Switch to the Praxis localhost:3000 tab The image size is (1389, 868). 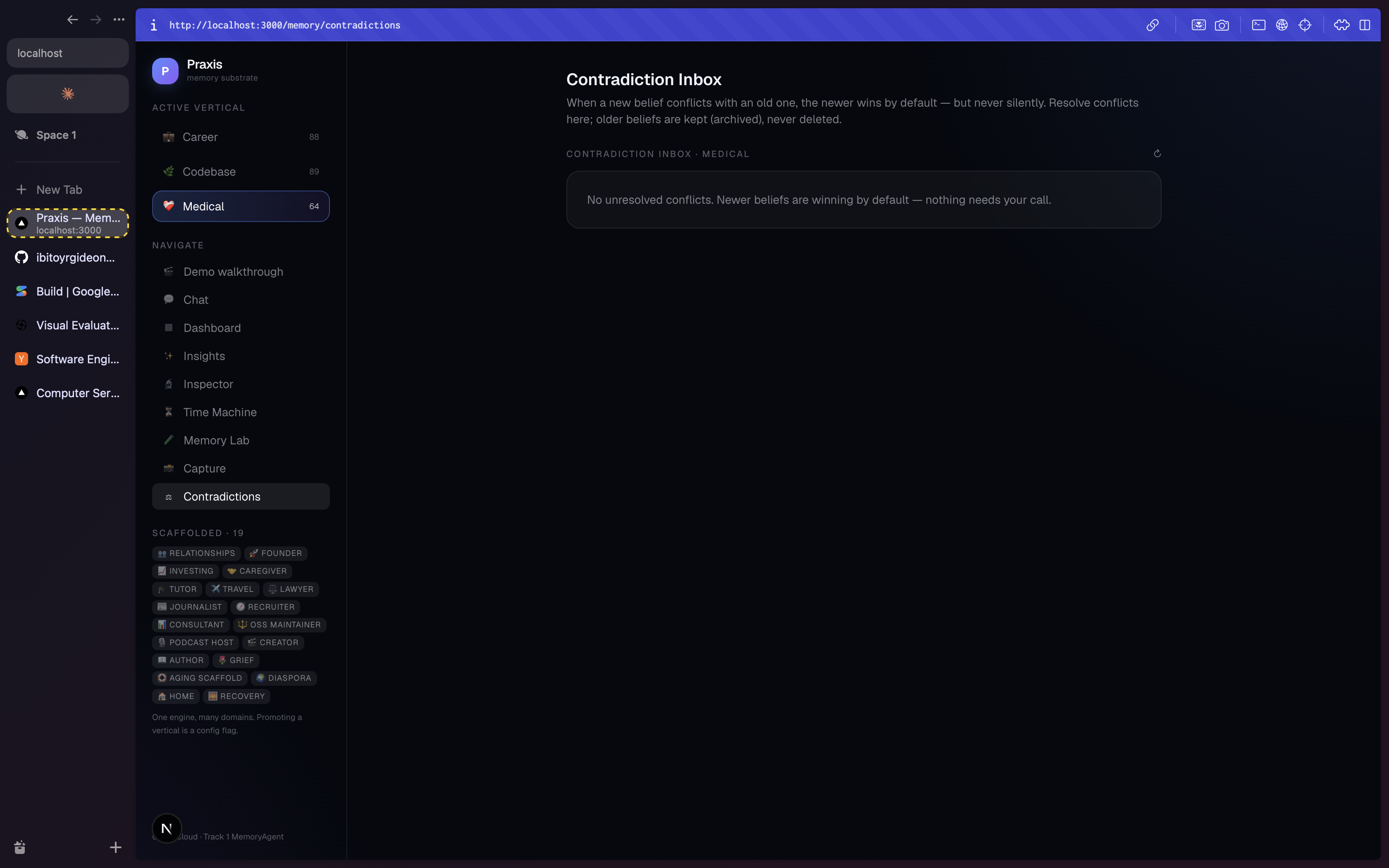68,223
